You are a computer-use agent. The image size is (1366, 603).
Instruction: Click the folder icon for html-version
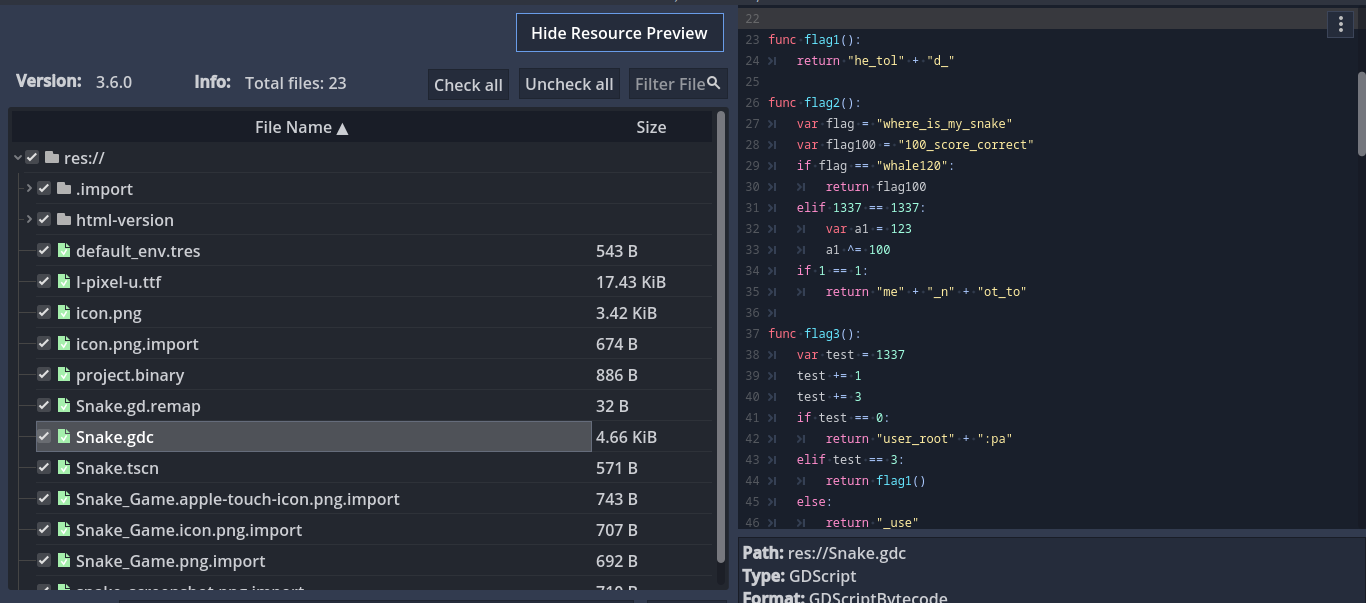click(x=64, y=220)
